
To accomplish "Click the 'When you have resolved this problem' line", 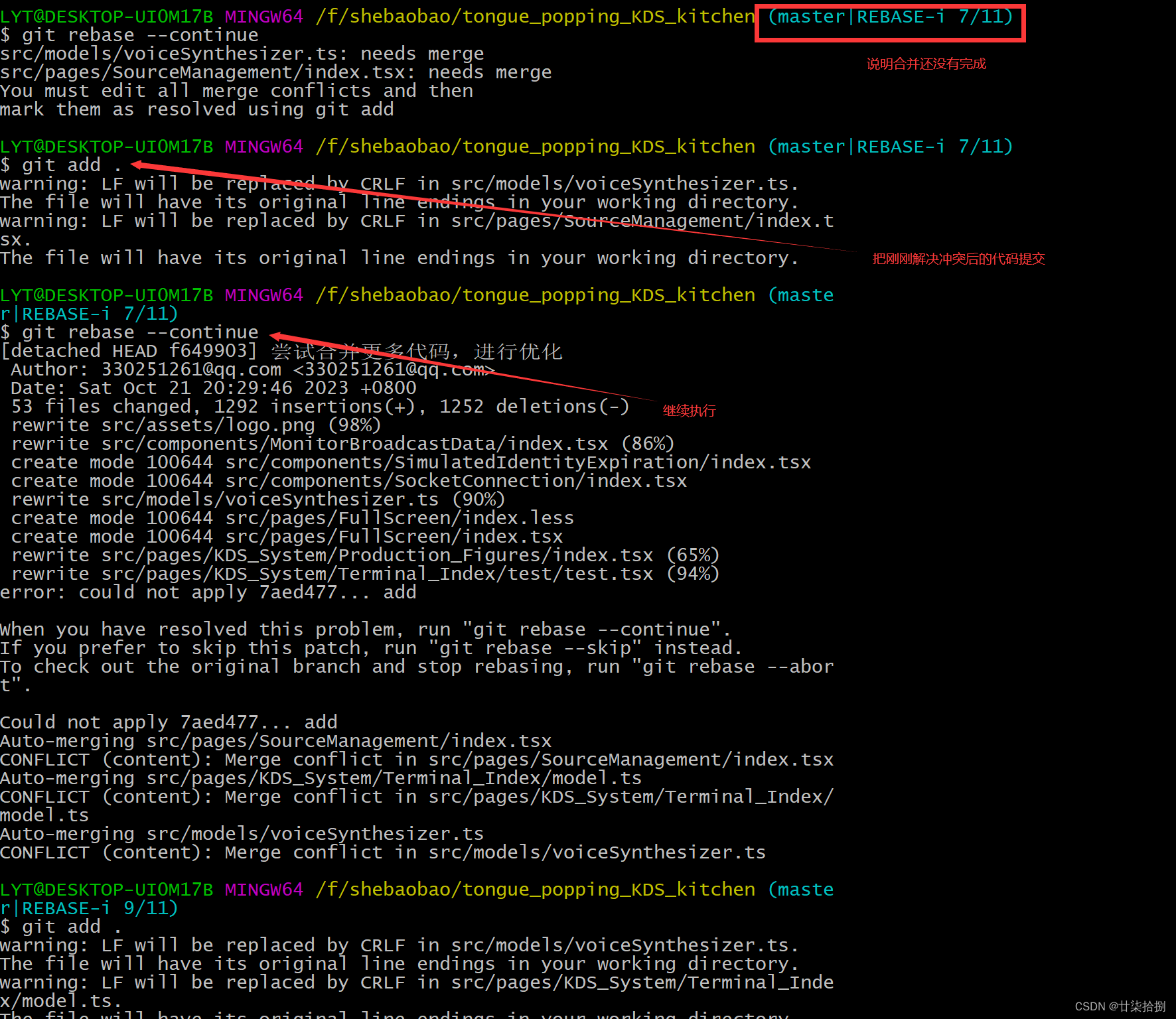I will (x=366, y=630).
